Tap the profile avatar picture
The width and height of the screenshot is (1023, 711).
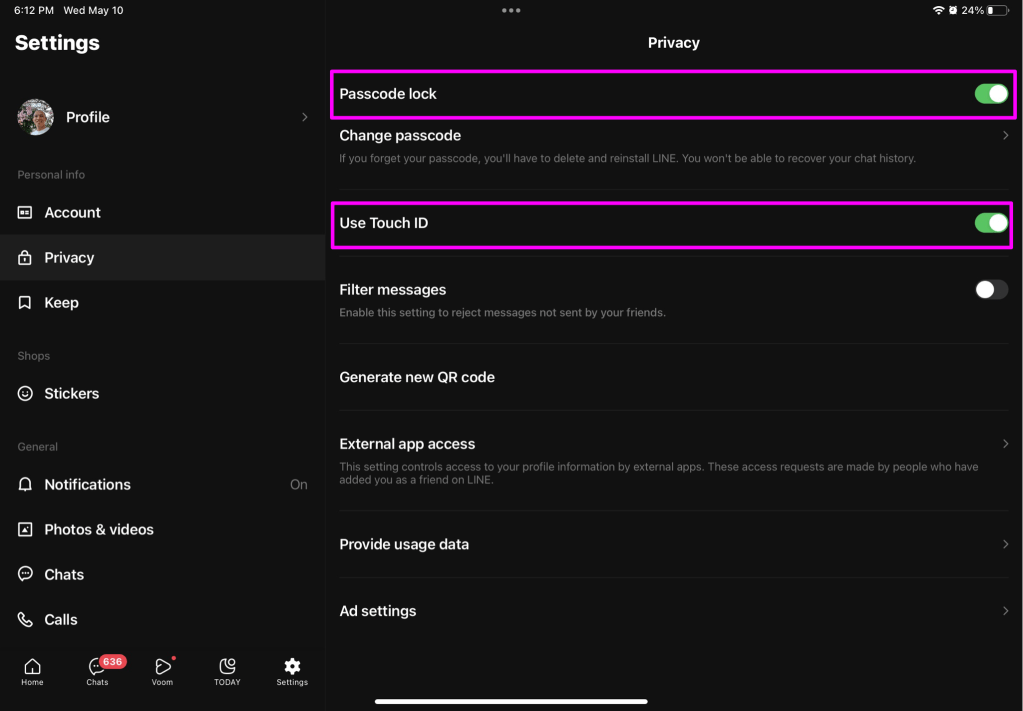click(36, 117)
